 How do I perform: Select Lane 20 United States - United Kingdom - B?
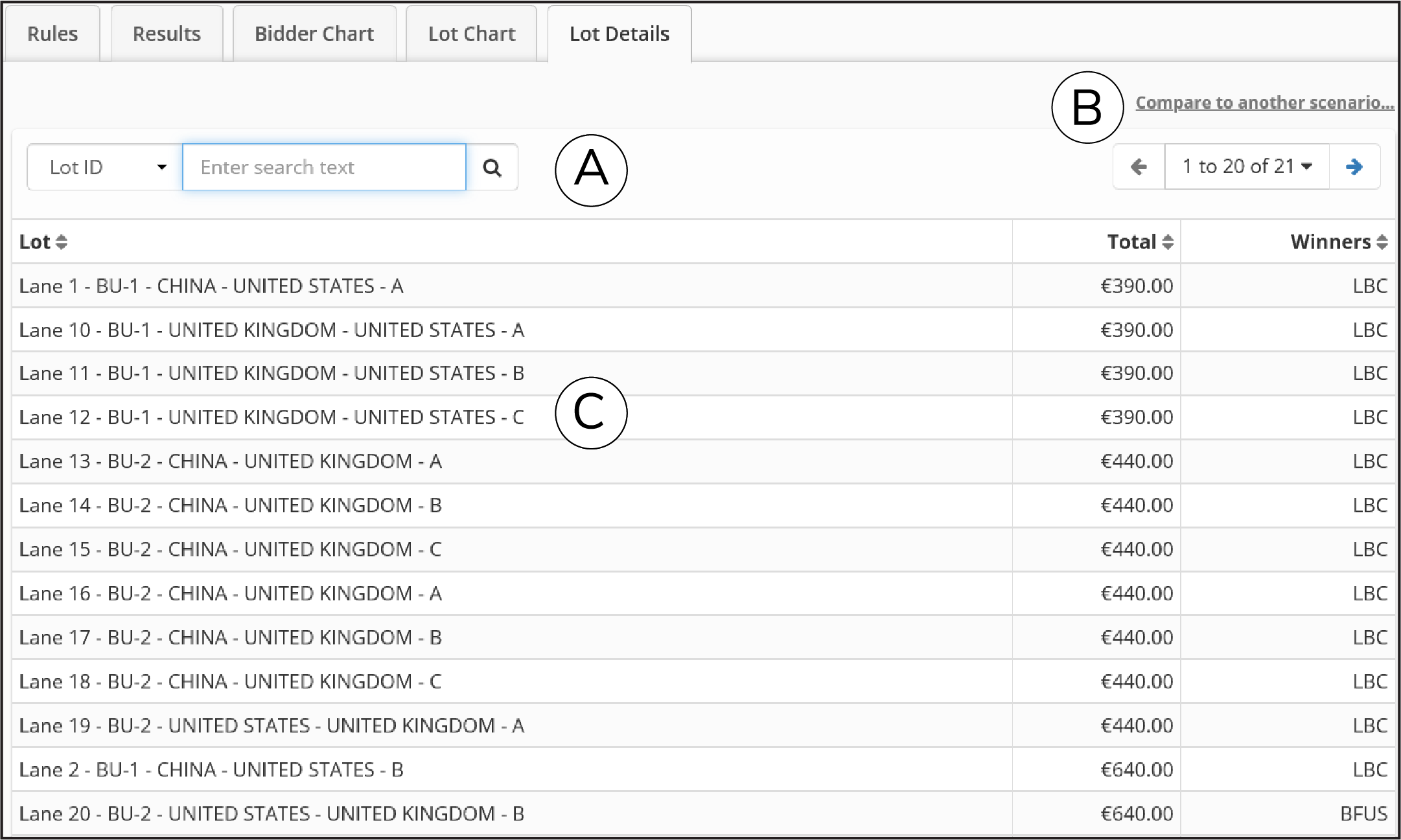(x=704, y=814)
